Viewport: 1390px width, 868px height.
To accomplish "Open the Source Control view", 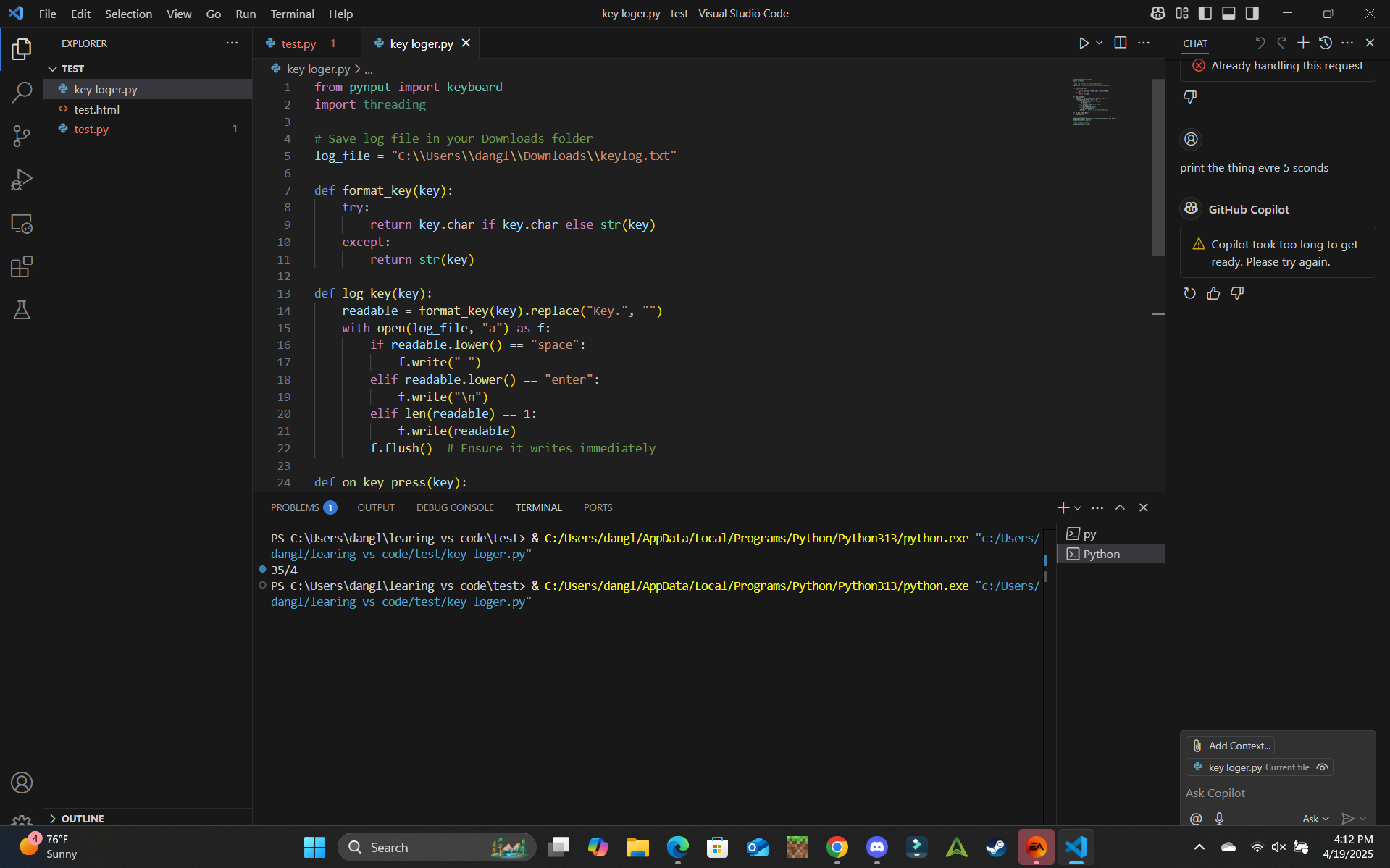I will click(x=22, y=136).
